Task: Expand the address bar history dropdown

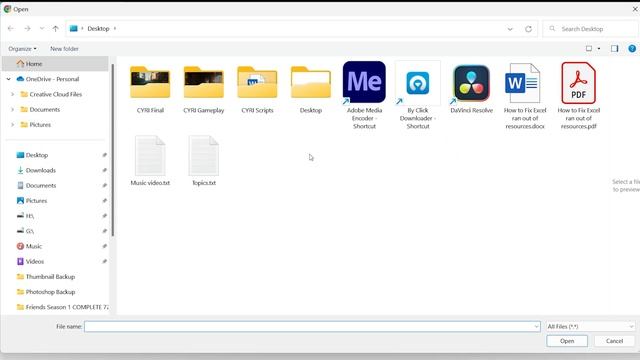Action: 510,29
